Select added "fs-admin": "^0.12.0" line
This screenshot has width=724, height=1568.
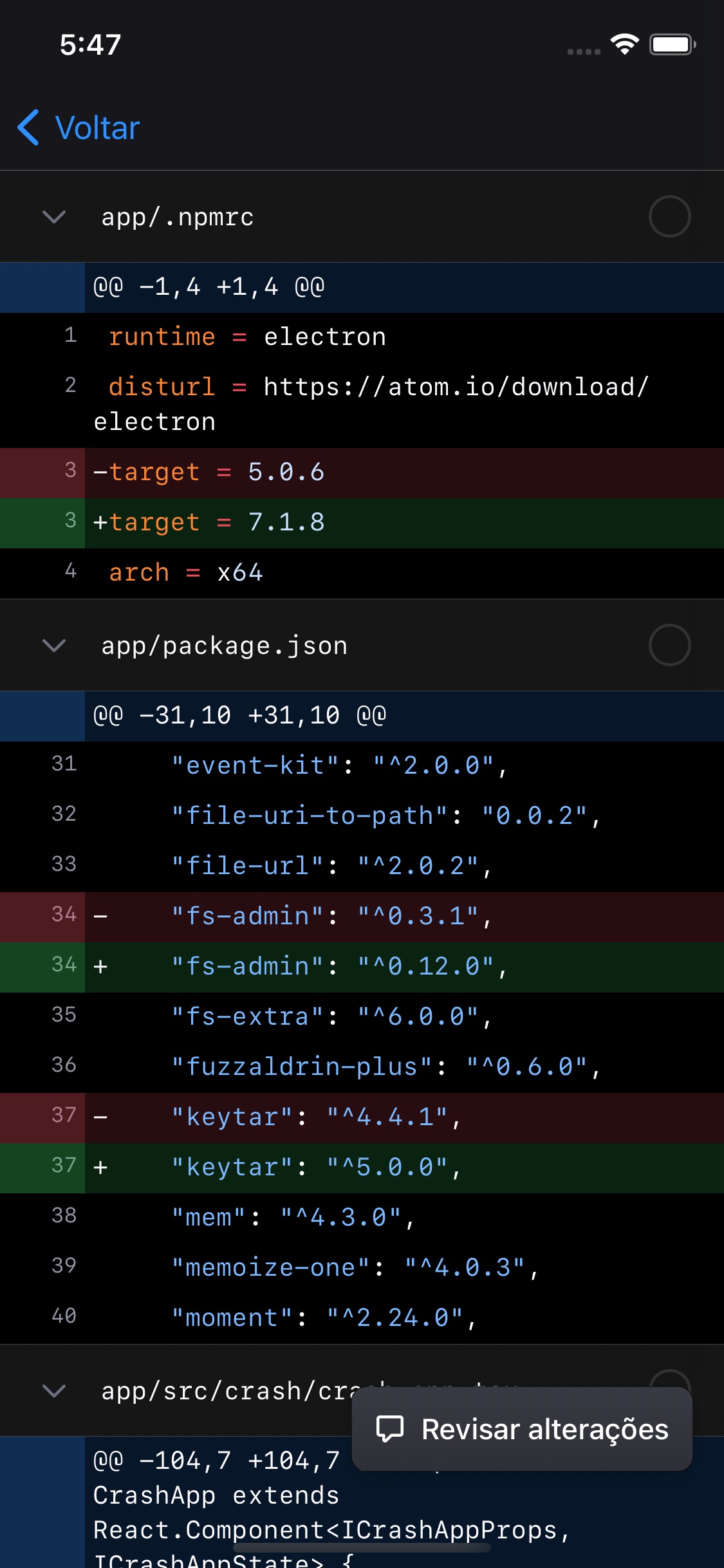tap(362, 967)
